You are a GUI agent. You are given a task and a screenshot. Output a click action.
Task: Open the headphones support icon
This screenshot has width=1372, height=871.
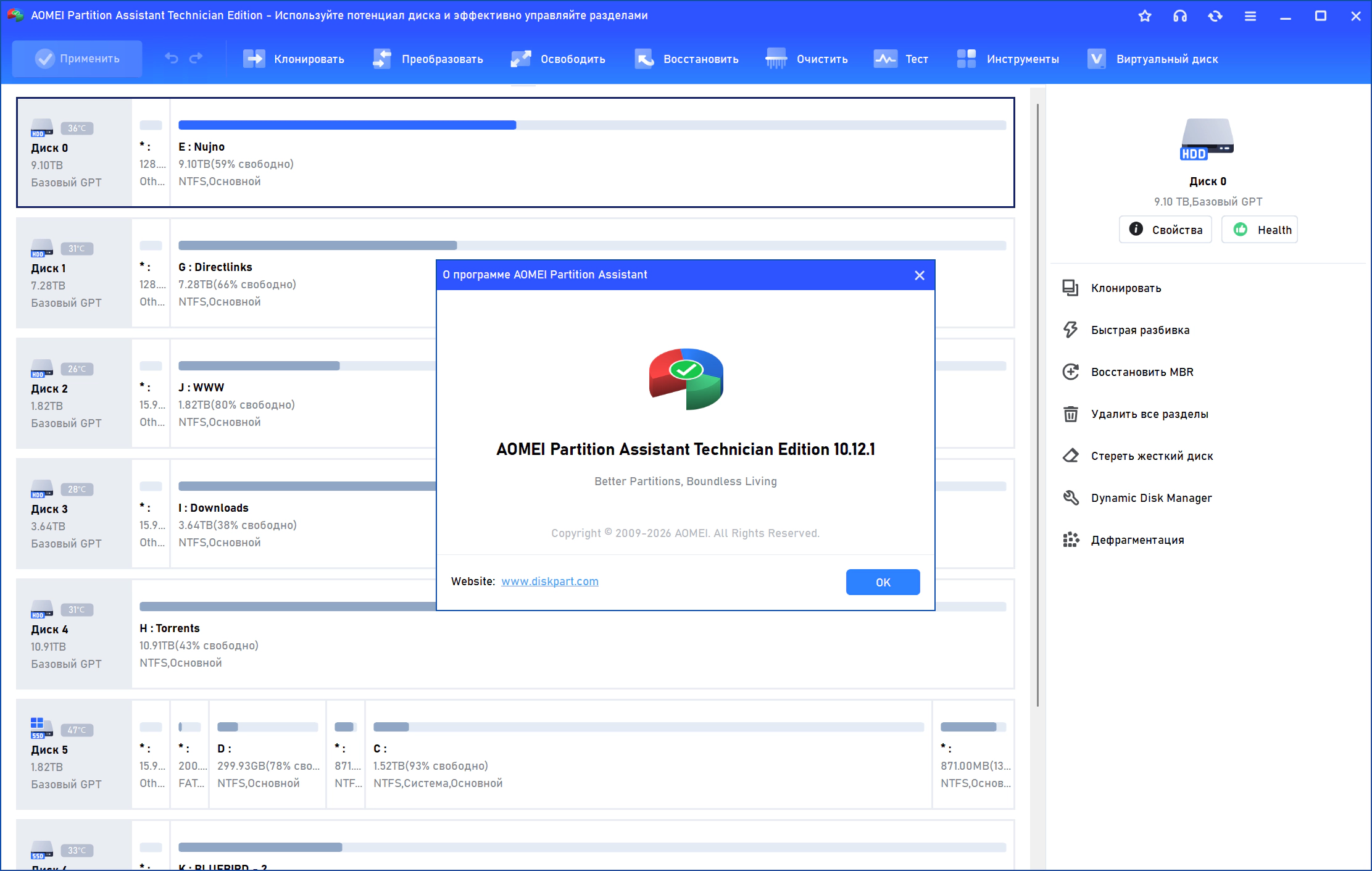(1180, 16)
